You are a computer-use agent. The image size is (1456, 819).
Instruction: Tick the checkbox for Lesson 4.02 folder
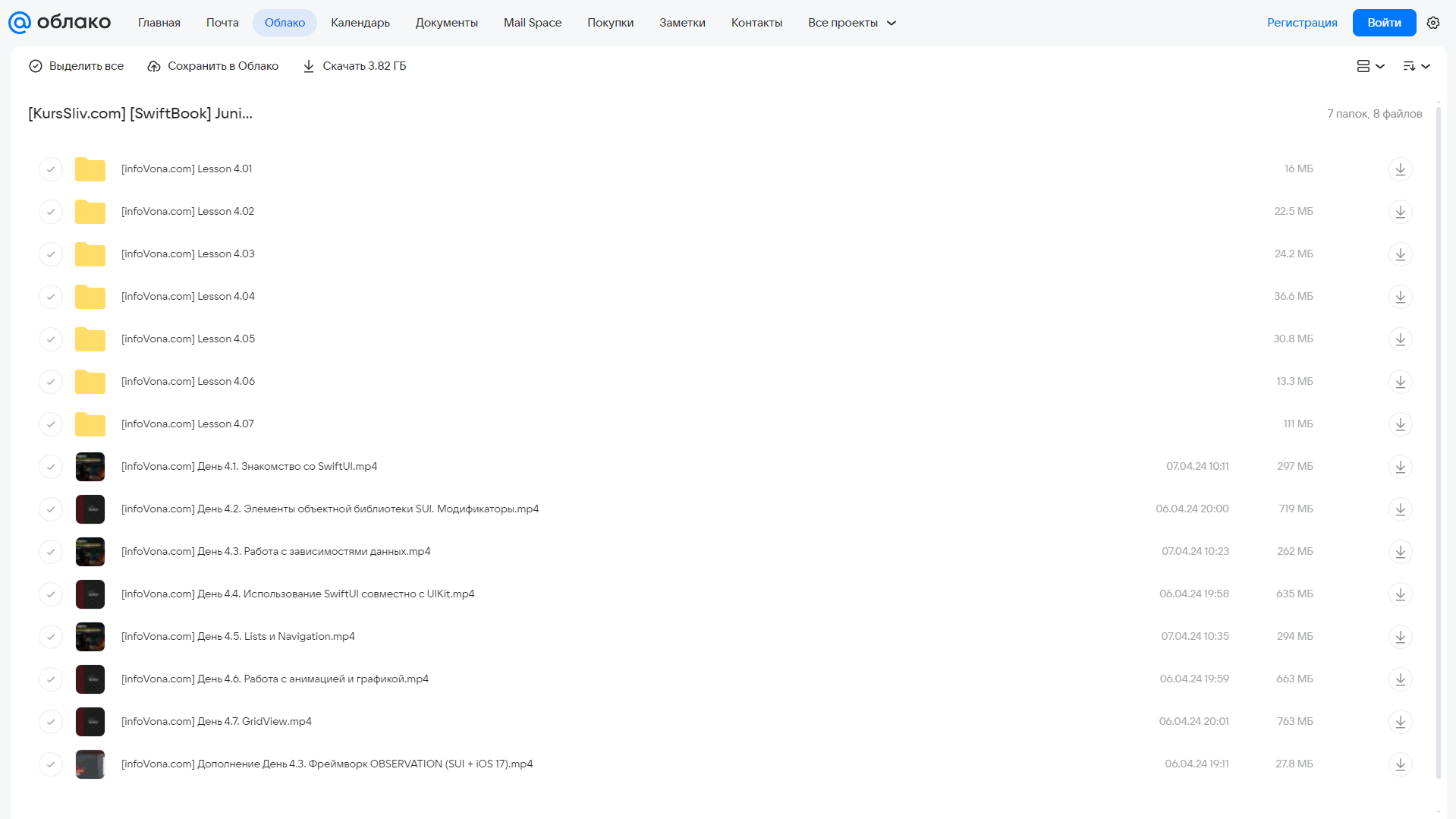tap(51, 211)
